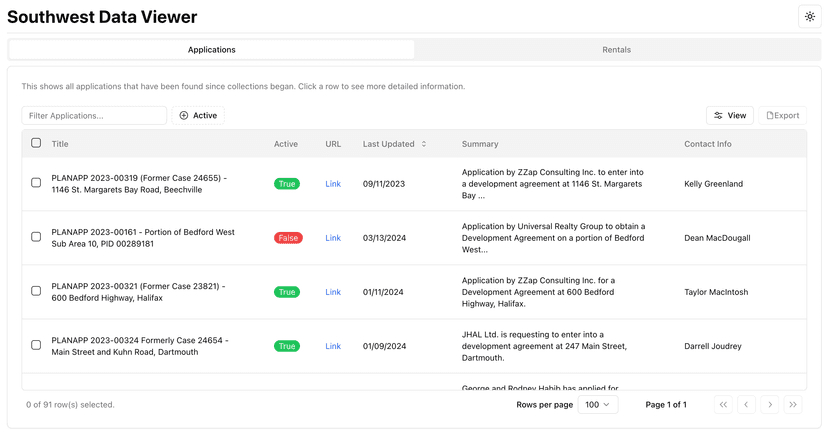Screen dimensions: 828x432
Task: Open PLANAPP 2023-00321 600 Bedford Highway title
Action: 138,292
